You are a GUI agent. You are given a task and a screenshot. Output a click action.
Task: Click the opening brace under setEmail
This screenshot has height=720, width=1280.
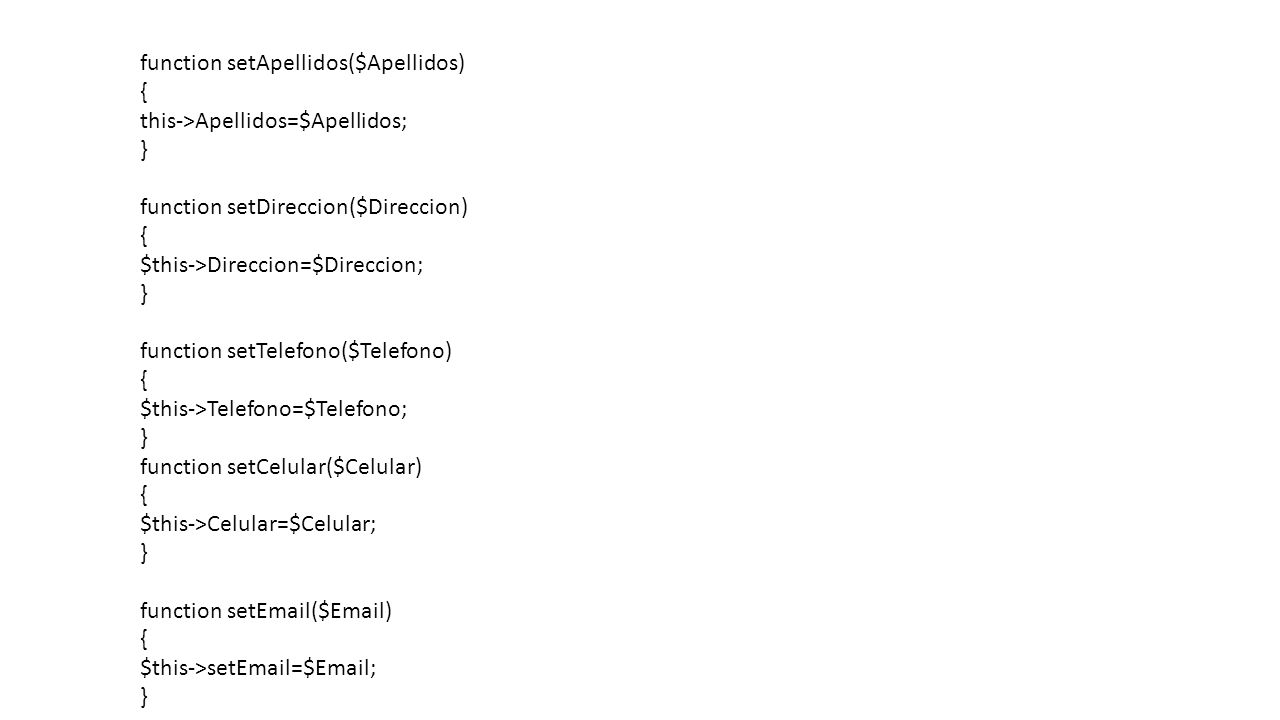[144, 640]
